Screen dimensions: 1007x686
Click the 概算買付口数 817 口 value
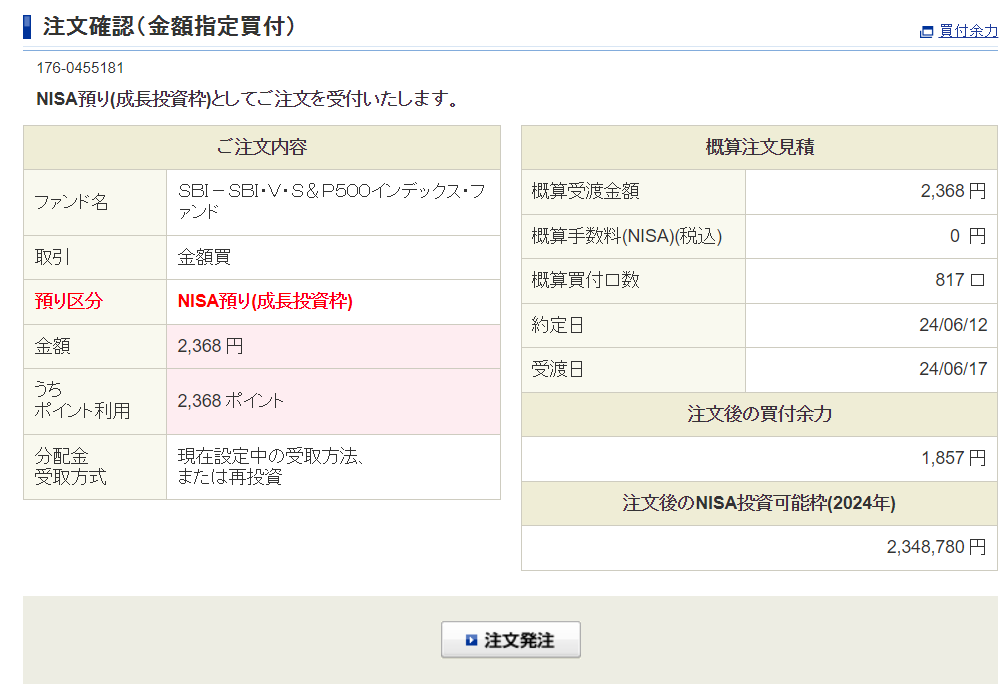pos(959,280)
